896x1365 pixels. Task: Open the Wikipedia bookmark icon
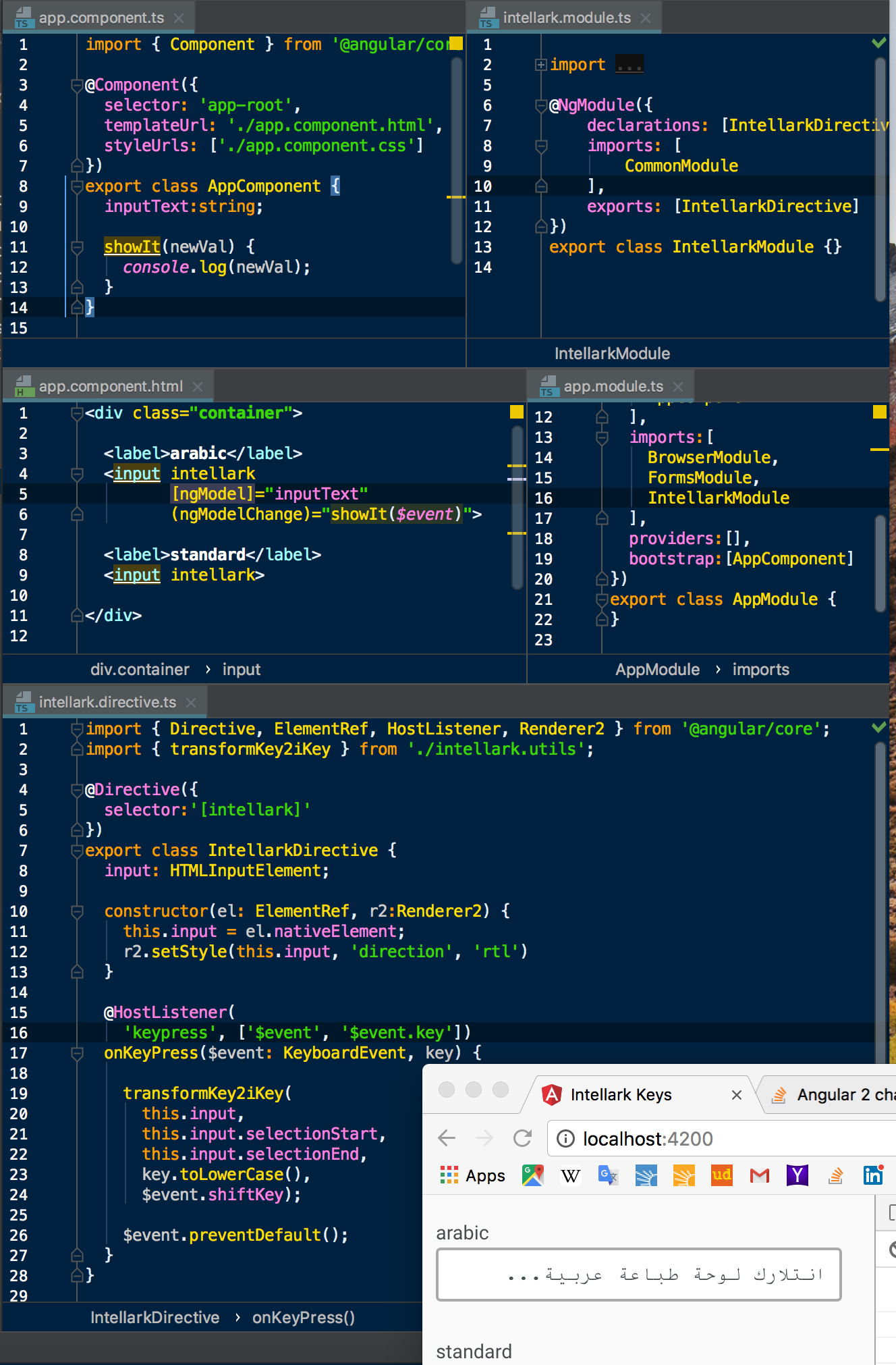571,1175
